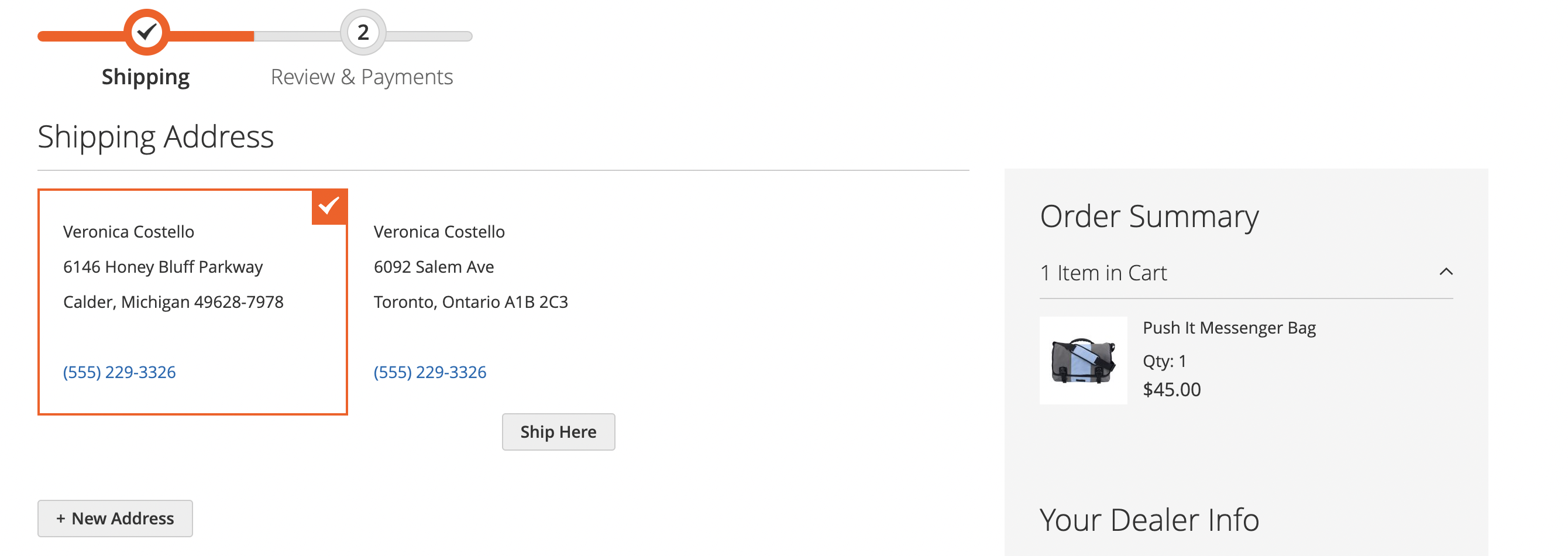The image size is (1568, 556).
Task: Click the + New Address button
Action: (115, 518)
